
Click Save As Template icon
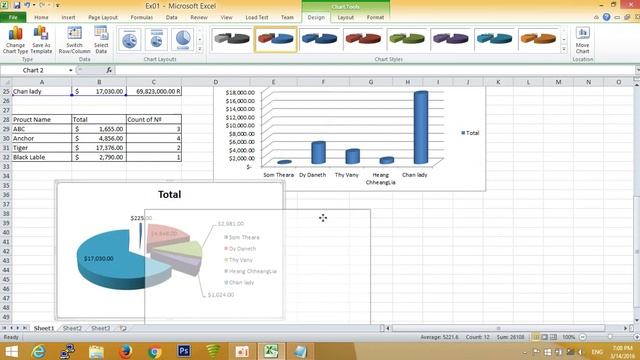(x=41, y=40)
